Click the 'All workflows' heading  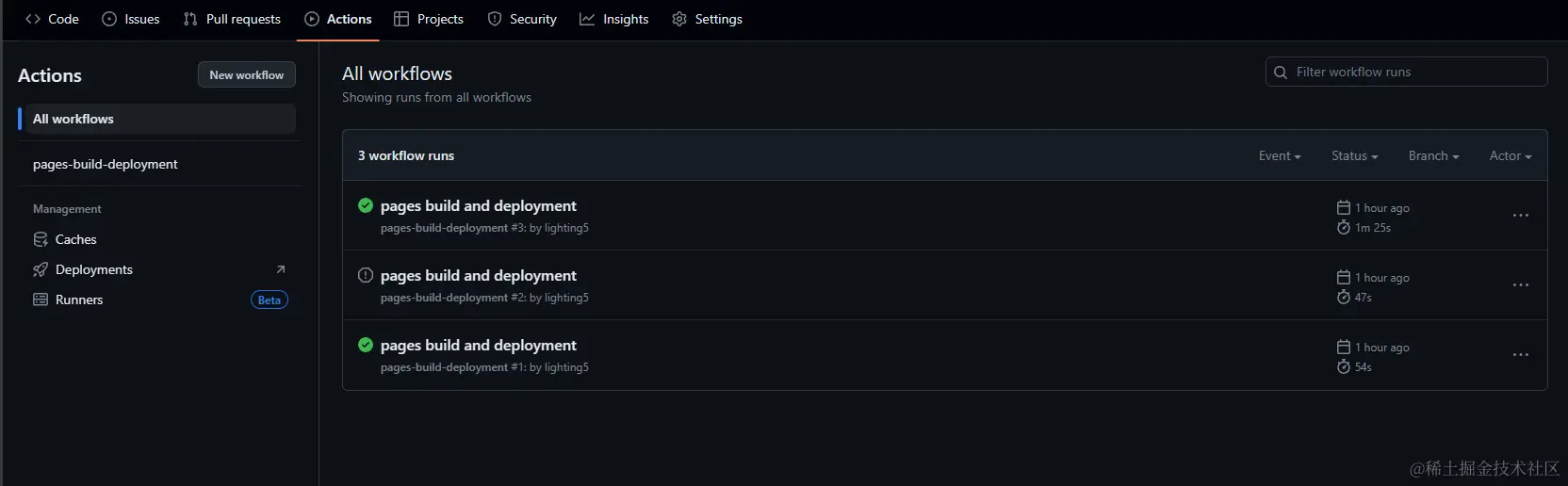397,73
